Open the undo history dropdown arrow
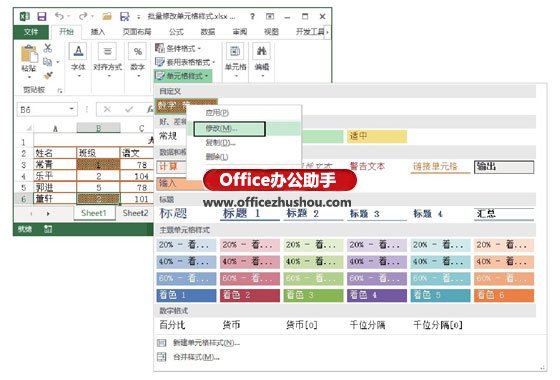 click(x=69, y=16)
